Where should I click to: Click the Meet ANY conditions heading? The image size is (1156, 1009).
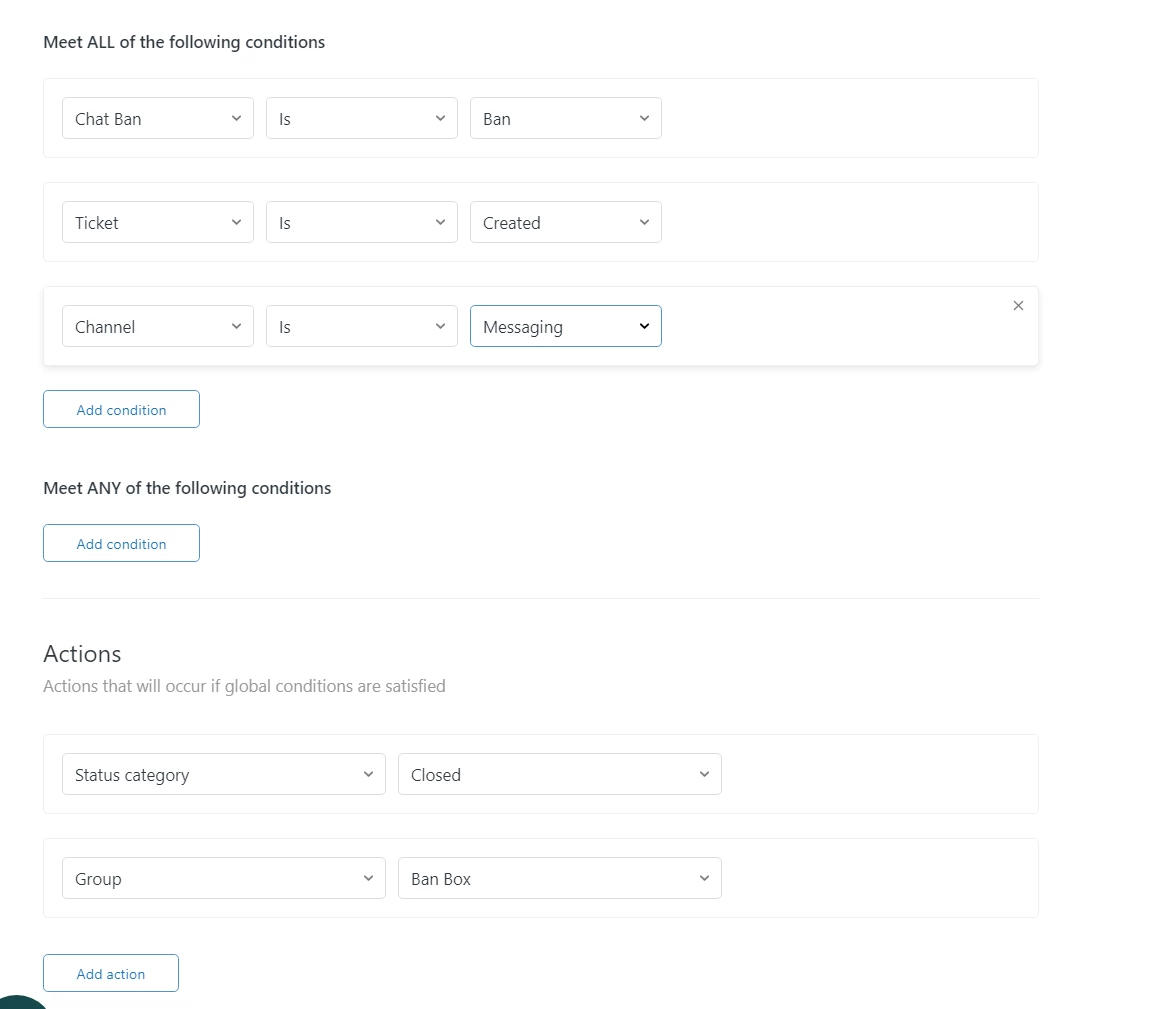pos(187,488)
